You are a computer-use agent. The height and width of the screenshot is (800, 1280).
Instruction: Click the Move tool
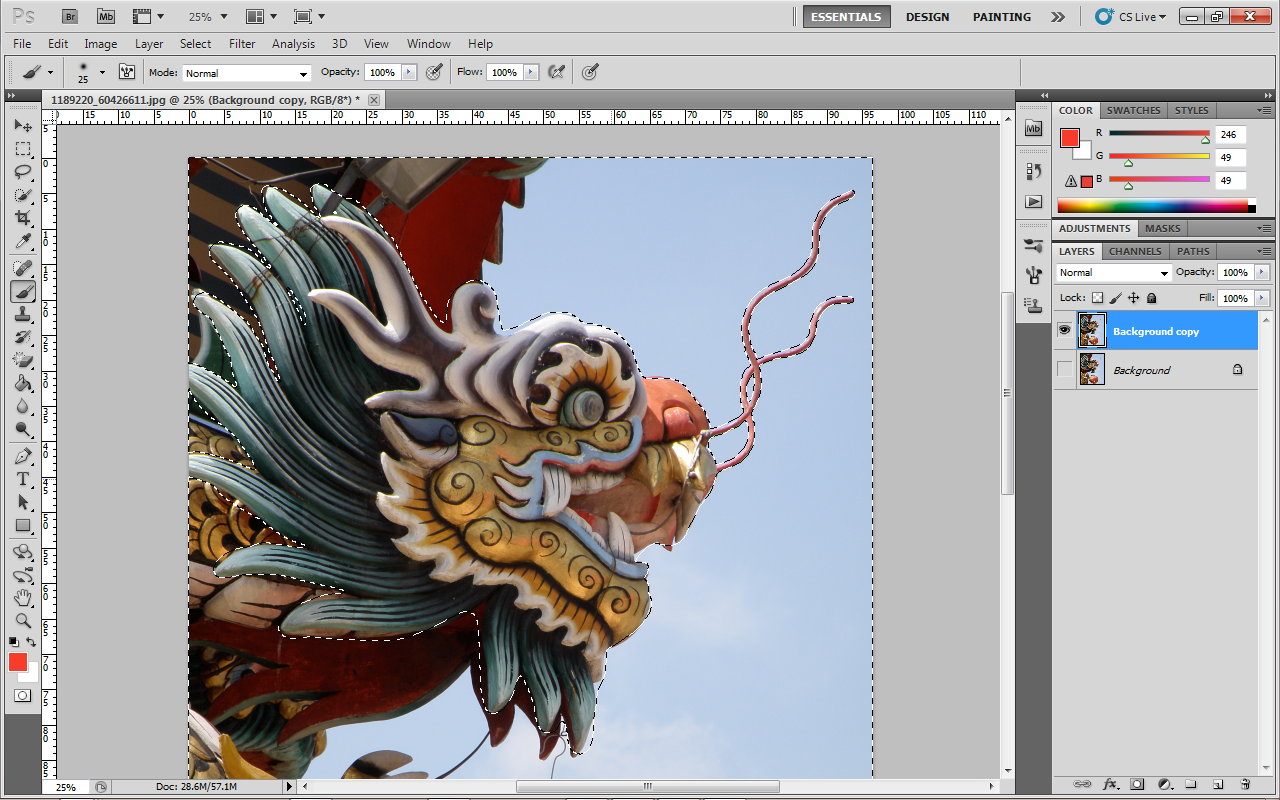[23, 126]
